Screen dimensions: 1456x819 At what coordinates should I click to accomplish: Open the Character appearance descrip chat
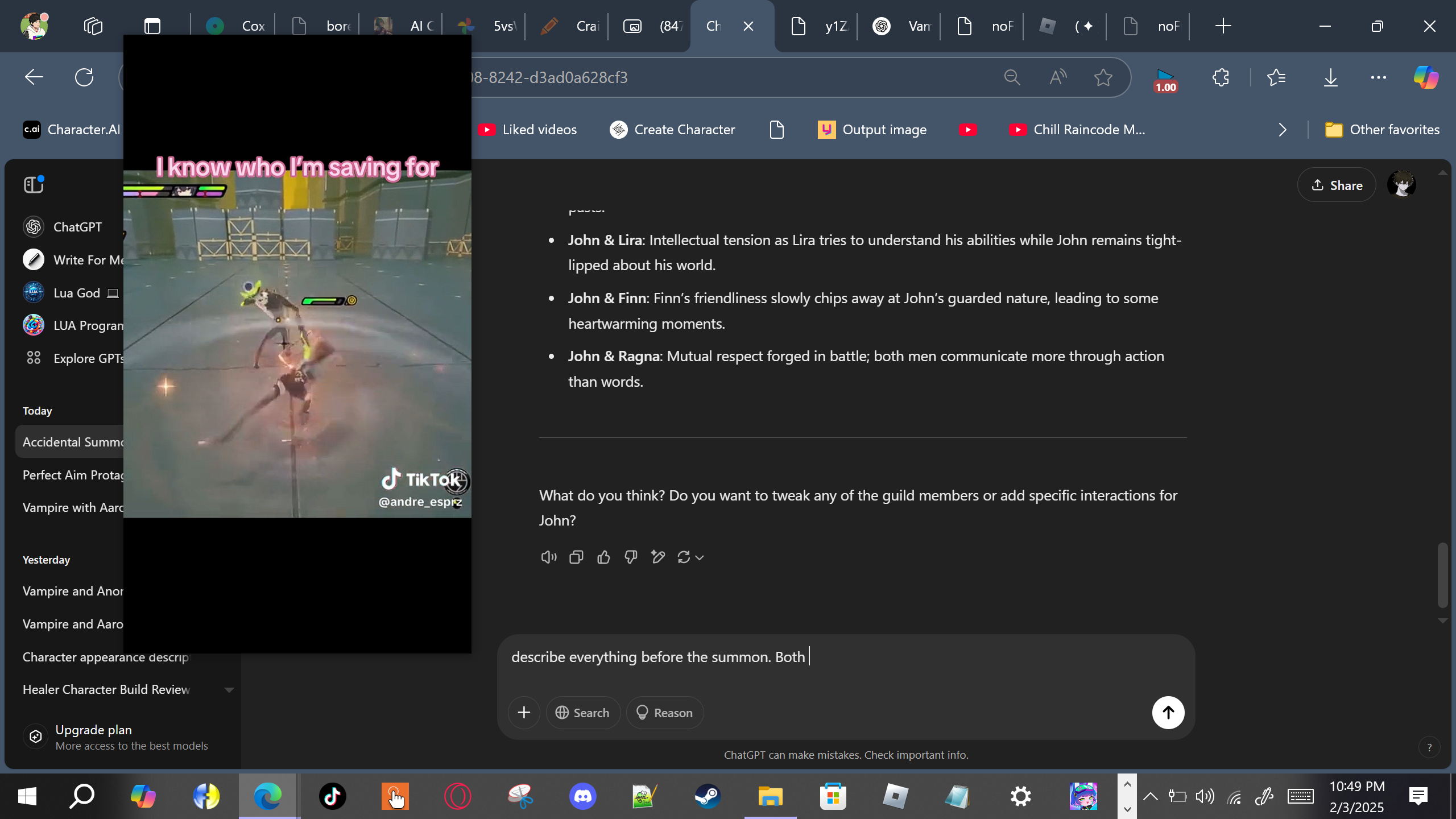(106, 657)
